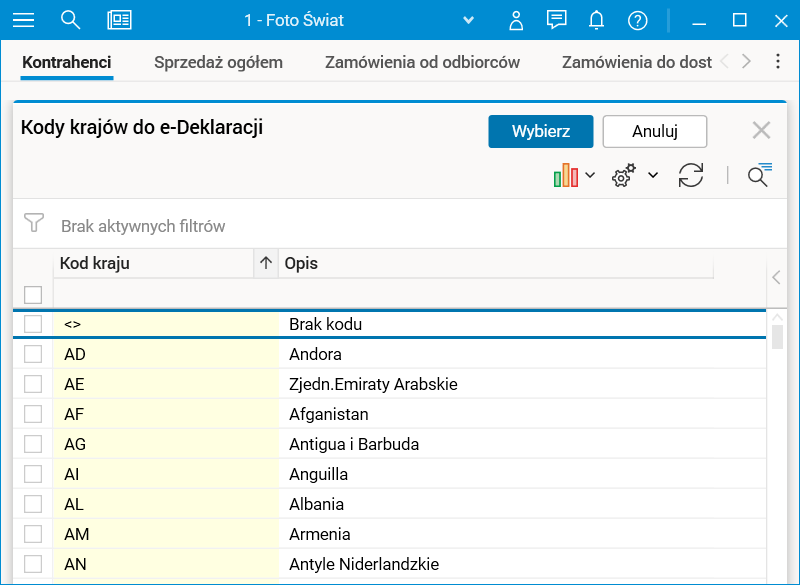Open the news panel icon
The height and width of the screenshot is (585, 800).
(120, 20)
